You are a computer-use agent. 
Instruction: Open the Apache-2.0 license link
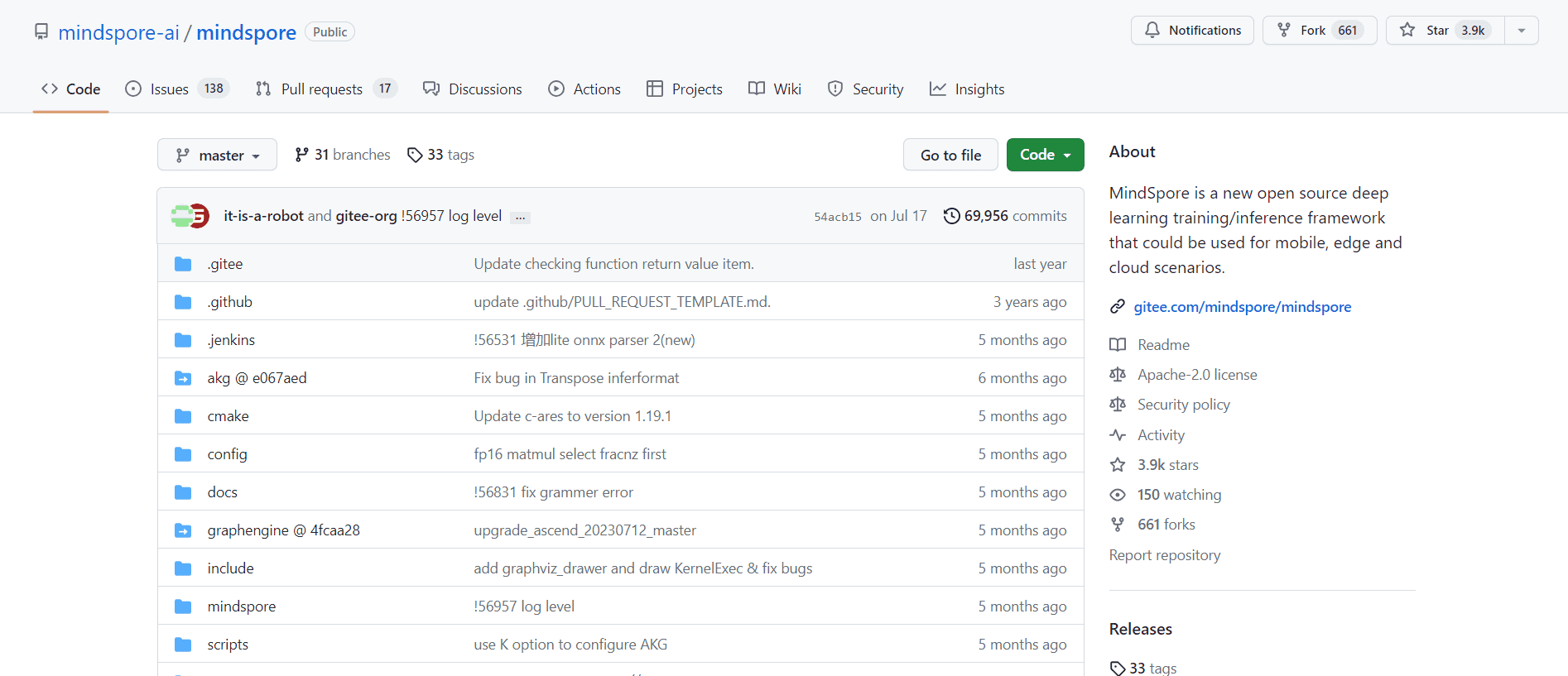(x=1197, y=375)
